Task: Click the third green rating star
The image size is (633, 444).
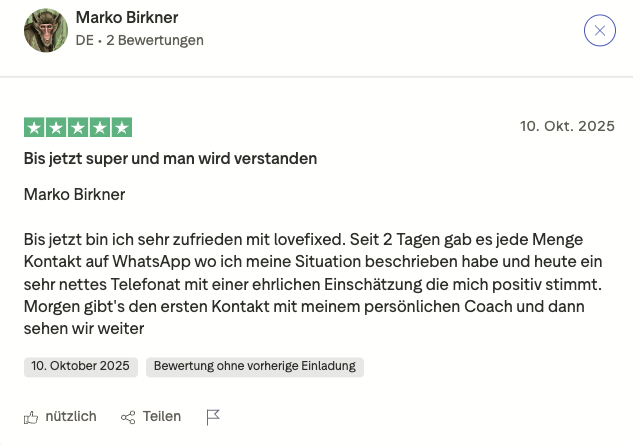Action: (78, 127)
